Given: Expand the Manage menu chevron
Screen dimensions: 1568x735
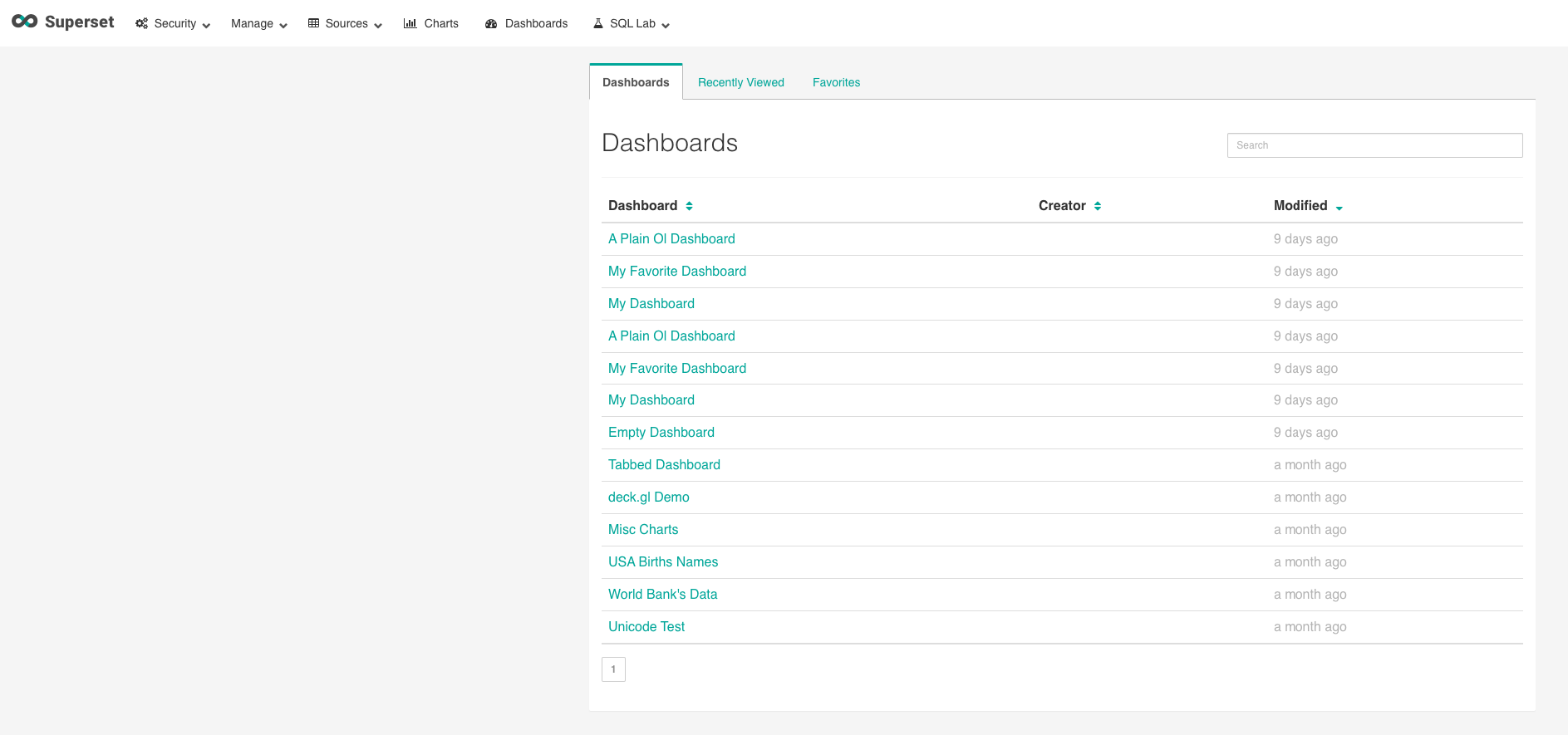Looking at the screenshot, I should tap(283, 26).
